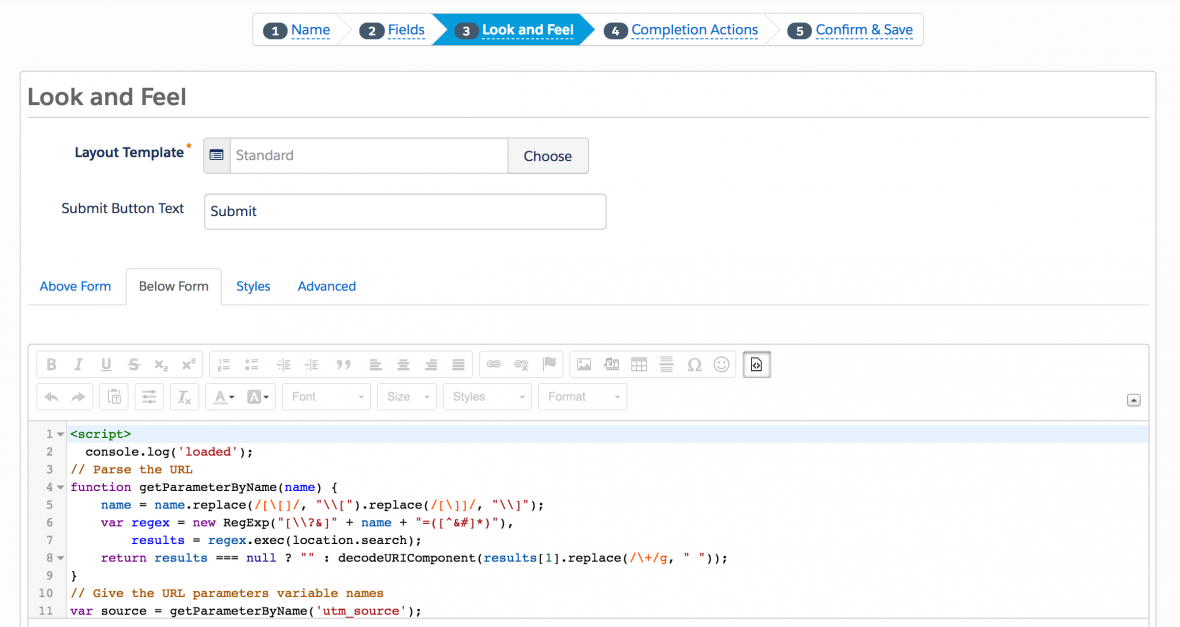Screen dimensions: 1180x627
Task: Toggle bold formatting in the editor
Action: [x=51, y=365]
